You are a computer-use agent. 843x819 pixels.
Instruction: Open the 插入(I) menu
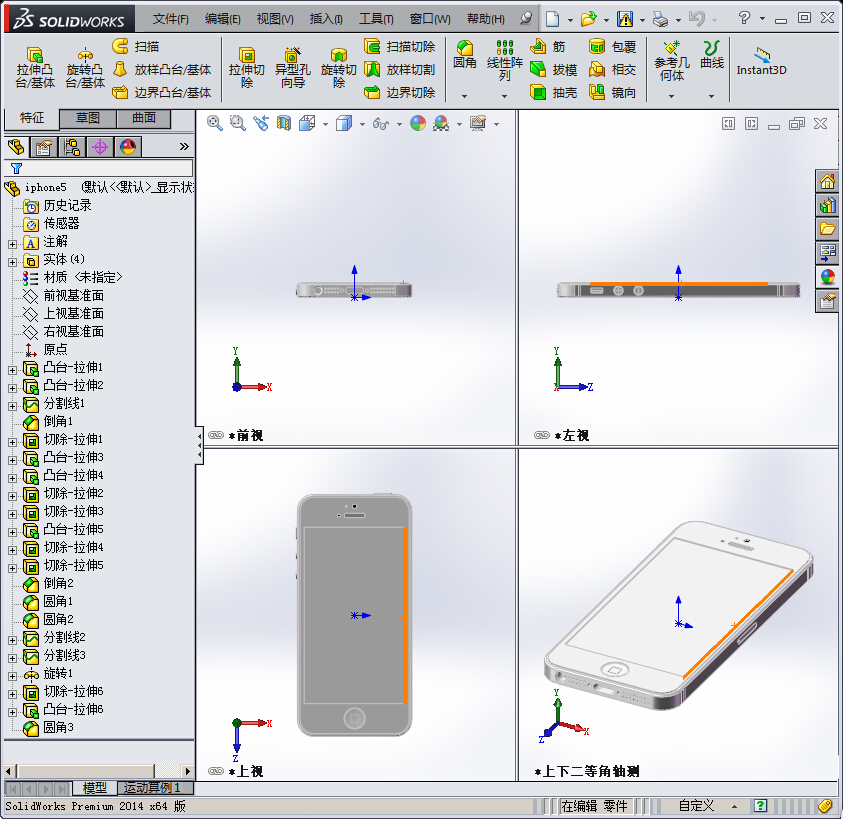coord(326,19)
